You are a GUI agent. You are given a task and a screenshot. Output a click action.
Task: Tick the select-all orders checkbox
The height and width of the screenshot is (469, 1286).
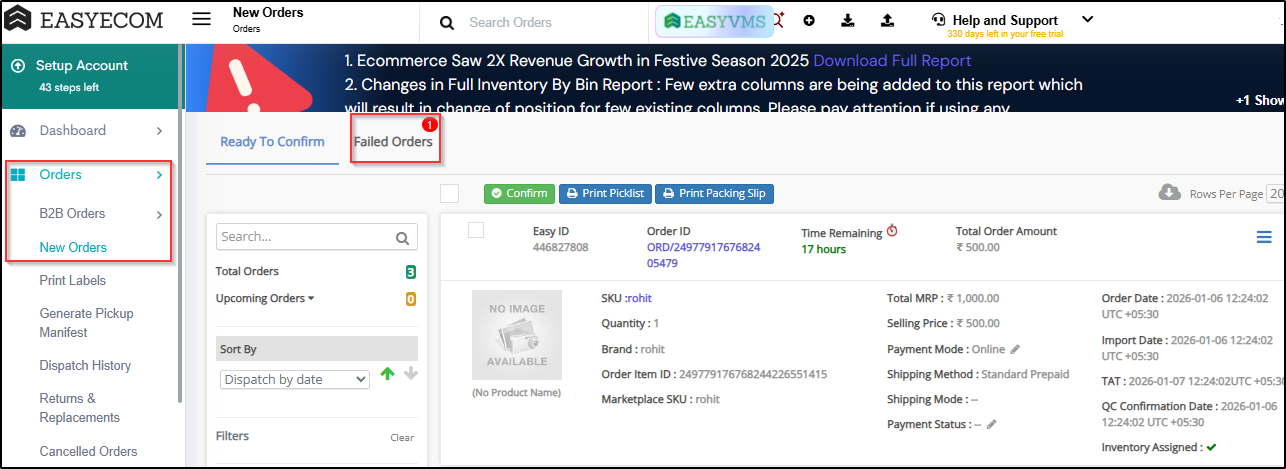[450, 193]
